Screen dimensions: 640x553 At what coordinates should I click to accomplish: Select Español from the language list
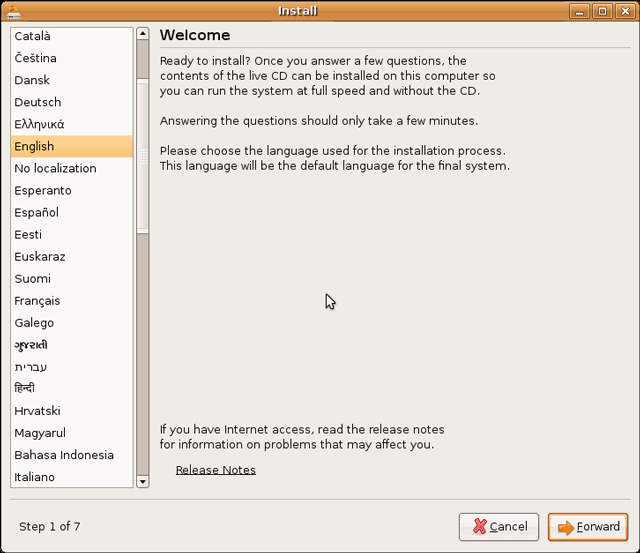[37, 212]
